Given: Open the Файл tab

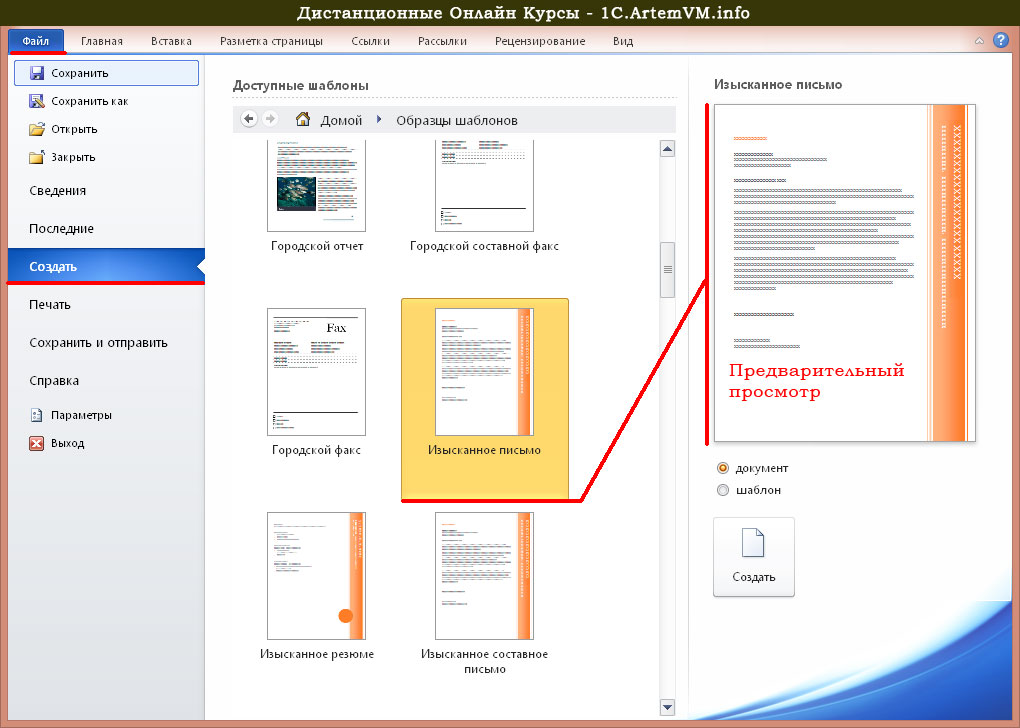Looking at the screenshot, I should click(36, 41).
